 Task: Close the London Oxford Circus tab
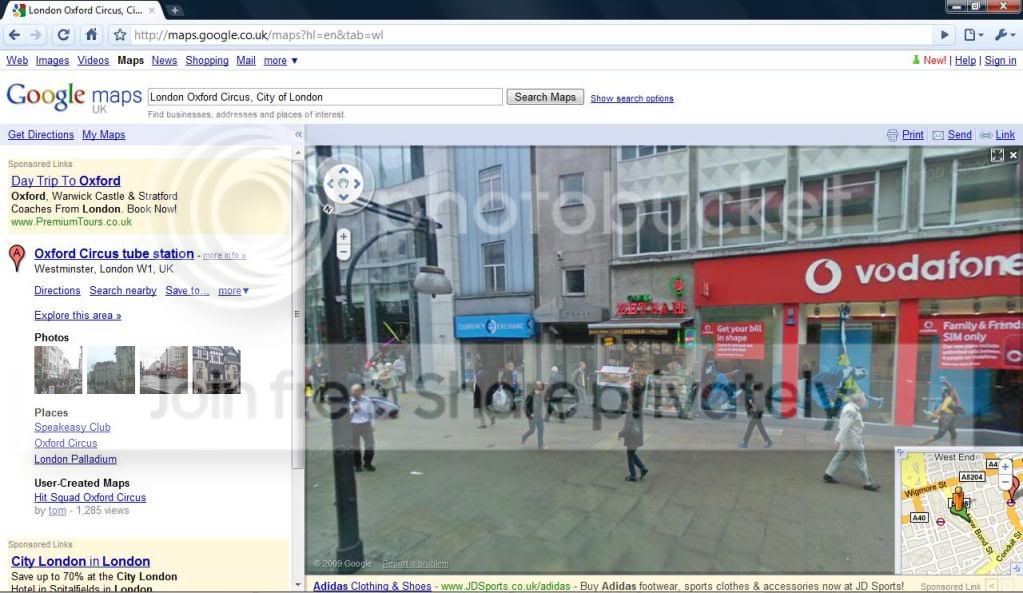click(152, 10)
